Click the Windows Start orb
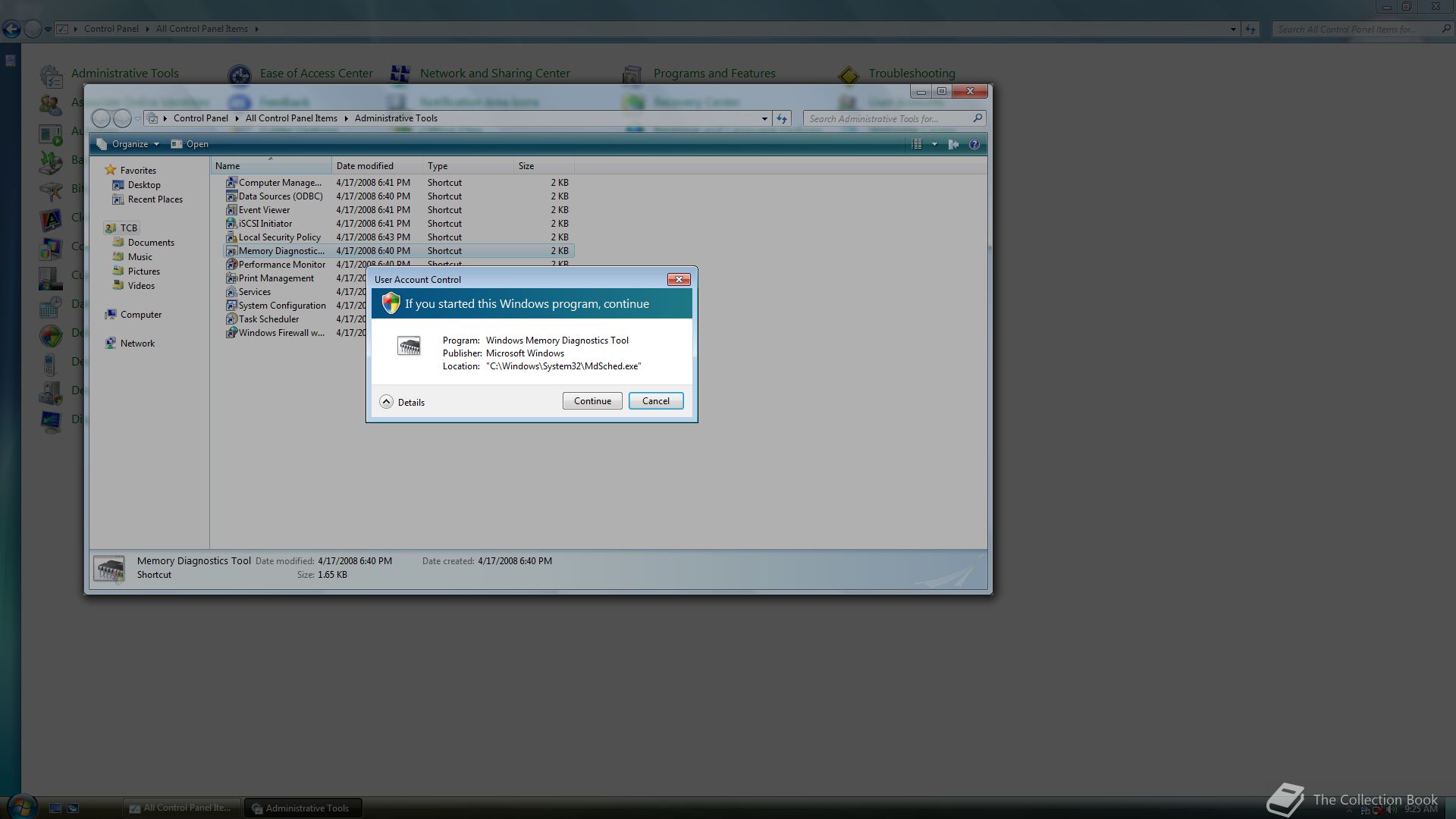Image resolution: width=1456 pixels, height=819 pixels. pyautogui.click(x=20, y=806)
